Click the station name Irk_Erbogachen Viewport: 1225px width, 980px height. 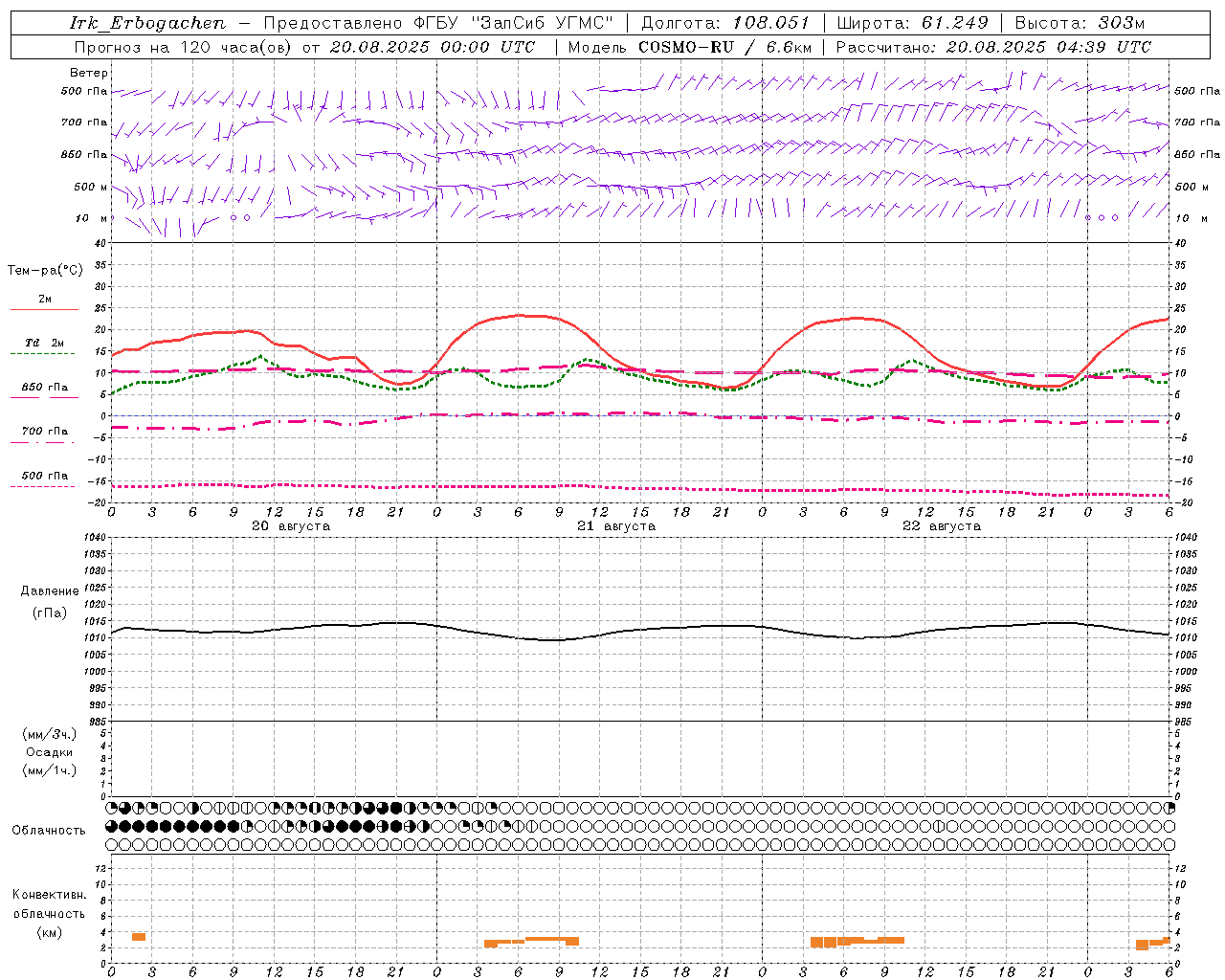(147, 23)
